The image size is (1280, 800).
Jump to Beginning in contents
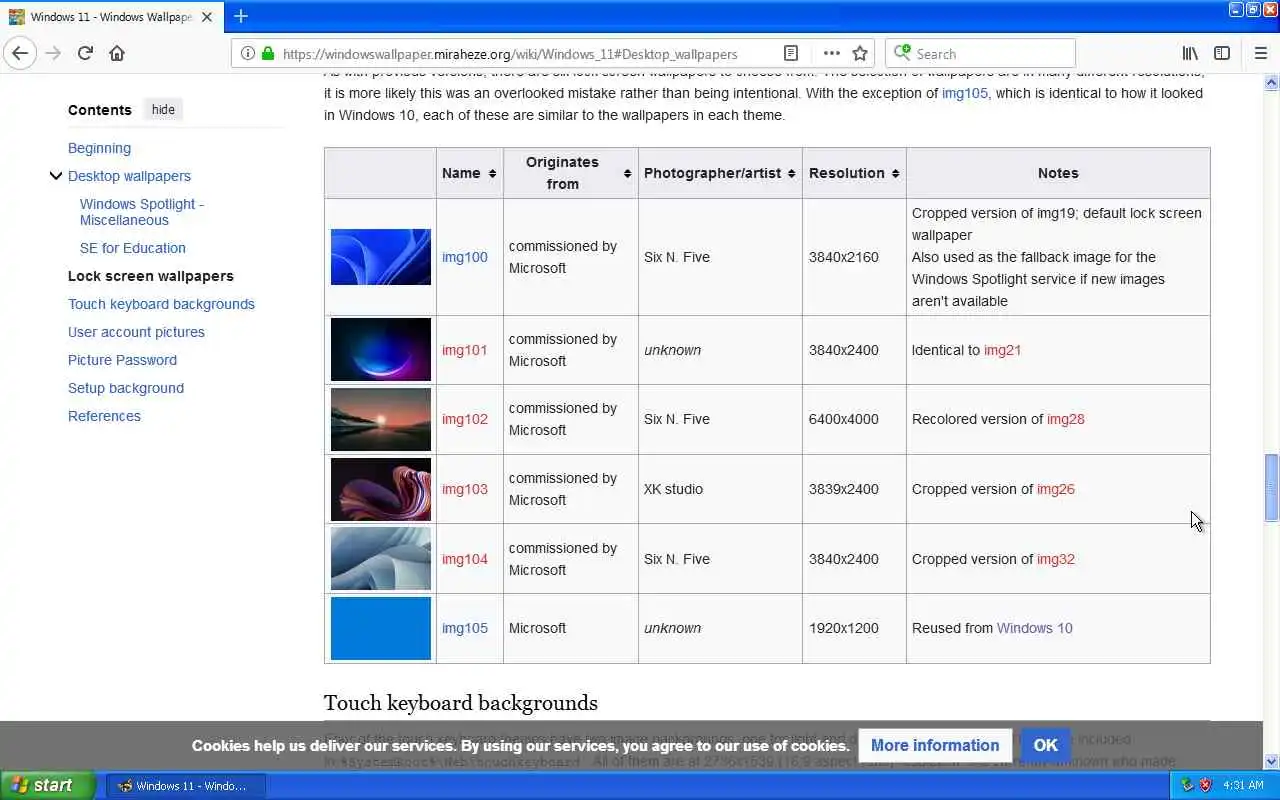99,148
